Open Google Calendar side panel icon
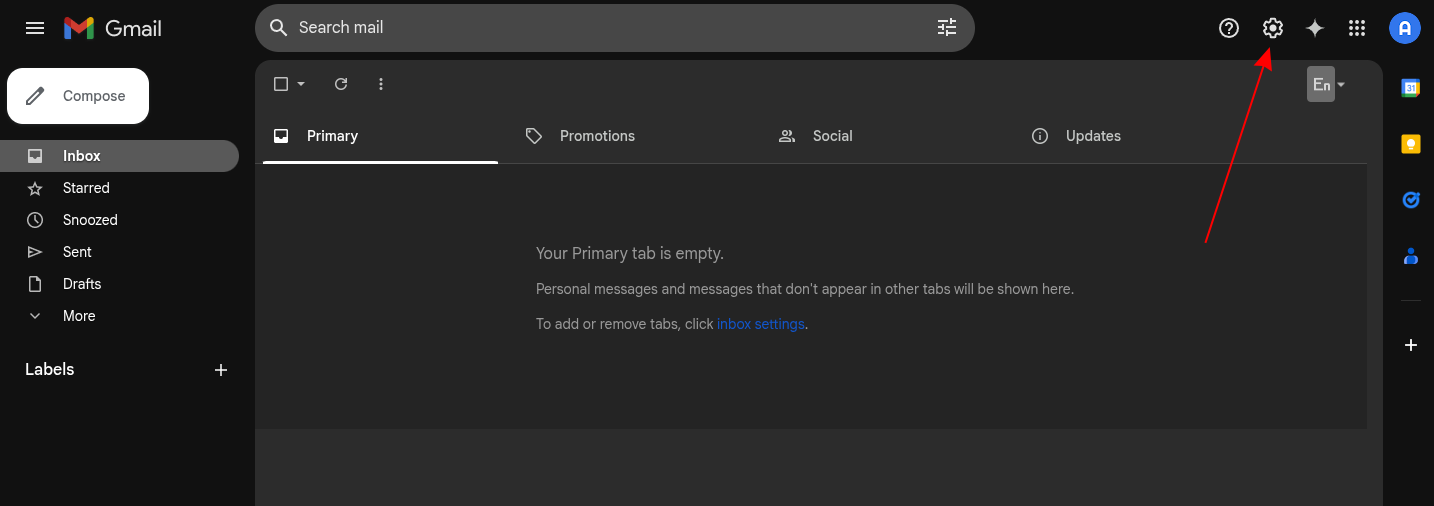Screen dimensions: 1434x506 point(1410,88)
